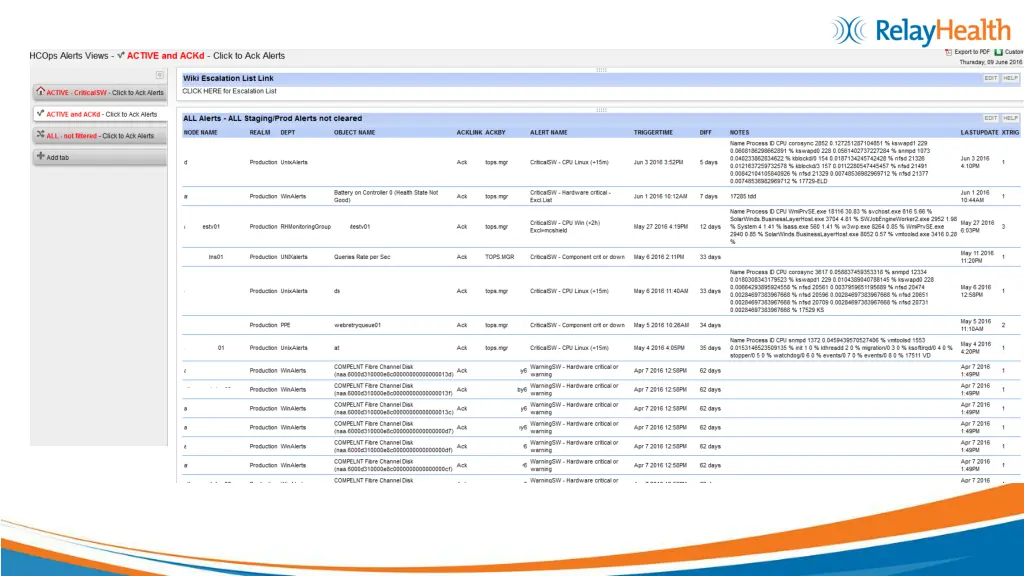Select the 'Queries Rate per Sec' object cell
This screenshot has width=1024, height=576.
point(362,257)
